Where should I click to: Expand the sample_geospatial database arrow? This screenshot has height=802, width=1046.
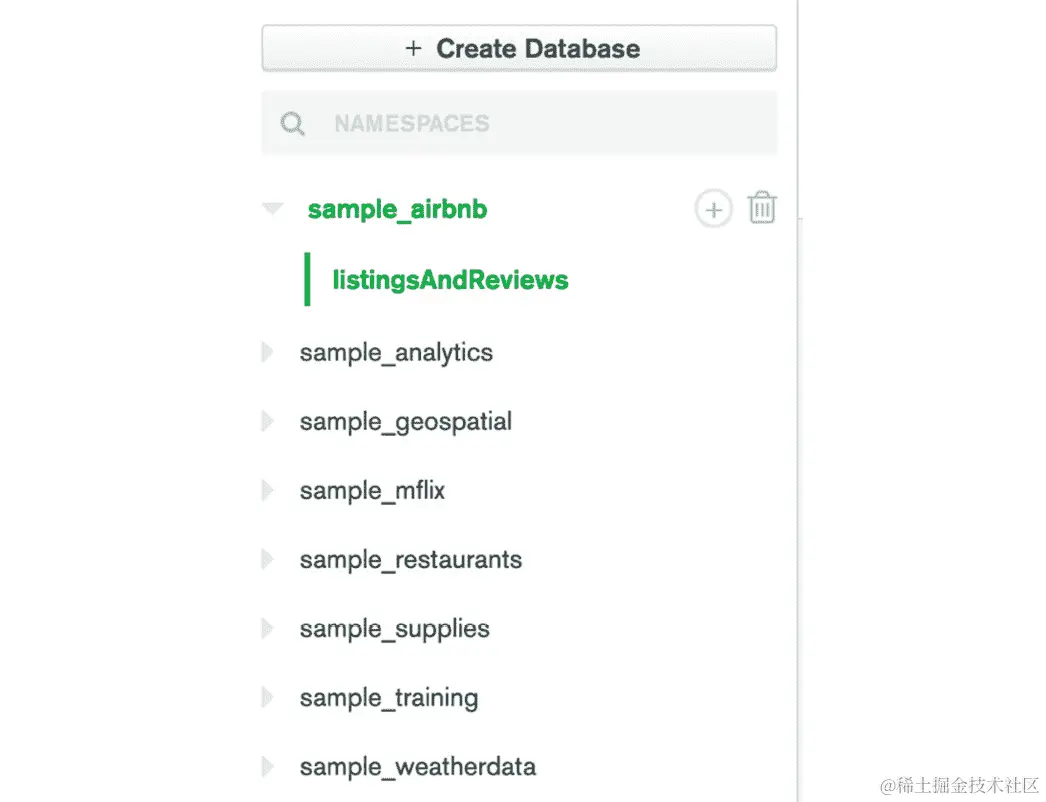[268, 421]
